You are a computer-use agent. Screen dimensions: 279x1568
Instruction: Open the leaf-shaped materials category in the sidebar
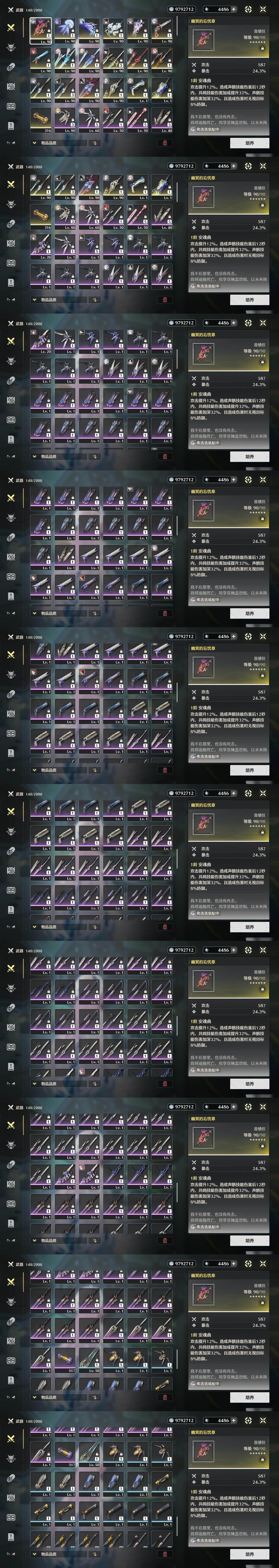click(x=10, y=67)
